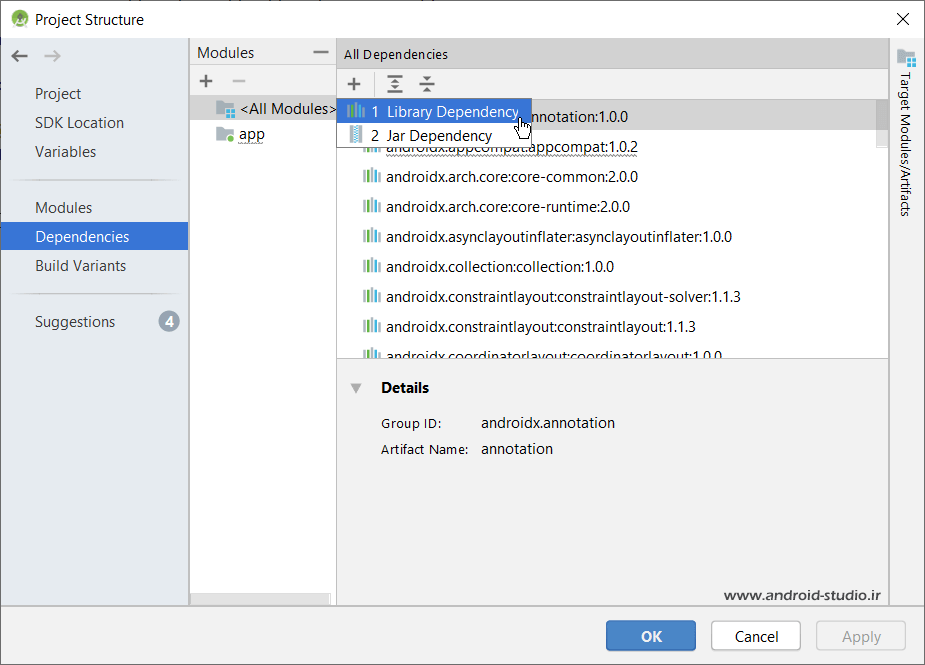This screenshot has height=665, width=925.
Task: Open the Build Variants section
Action: [x=80, y=266]
